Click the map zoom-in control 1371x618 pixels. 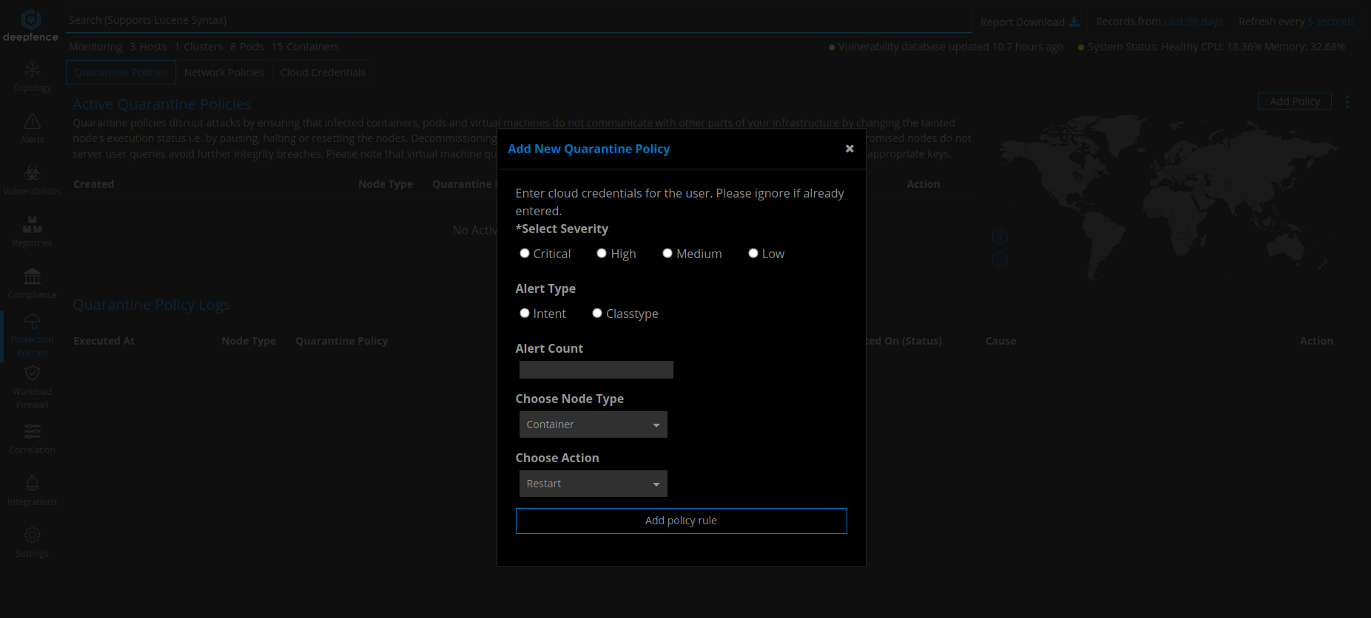[x=999, y=236]
